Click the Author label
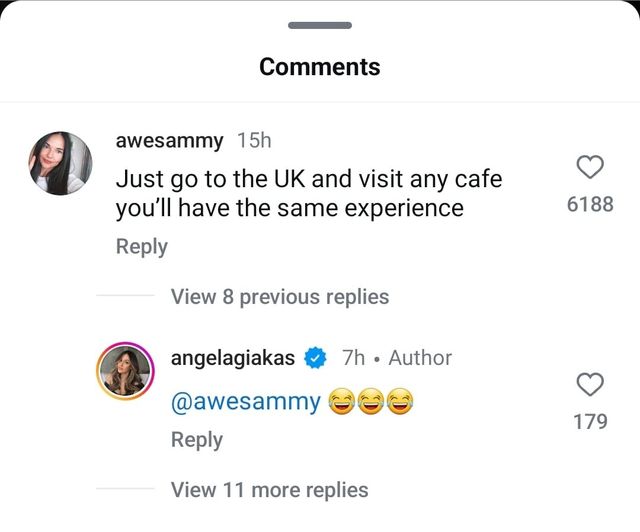The width and height of the screenshot is (640, 532). coord(420,358)
